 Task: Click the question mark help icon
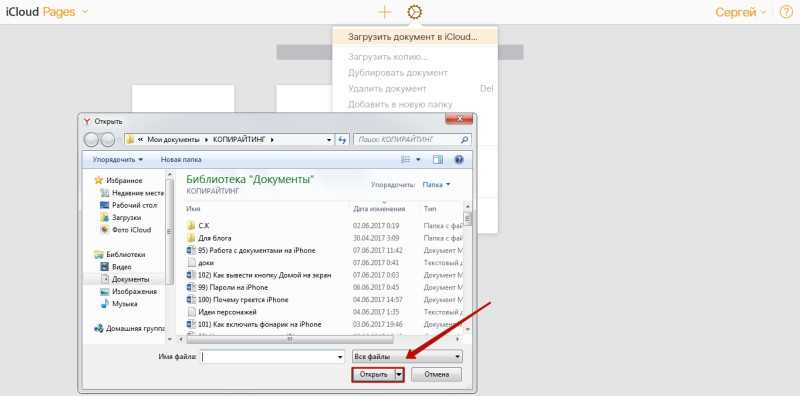pyautogui.click(x=786, y=12)
